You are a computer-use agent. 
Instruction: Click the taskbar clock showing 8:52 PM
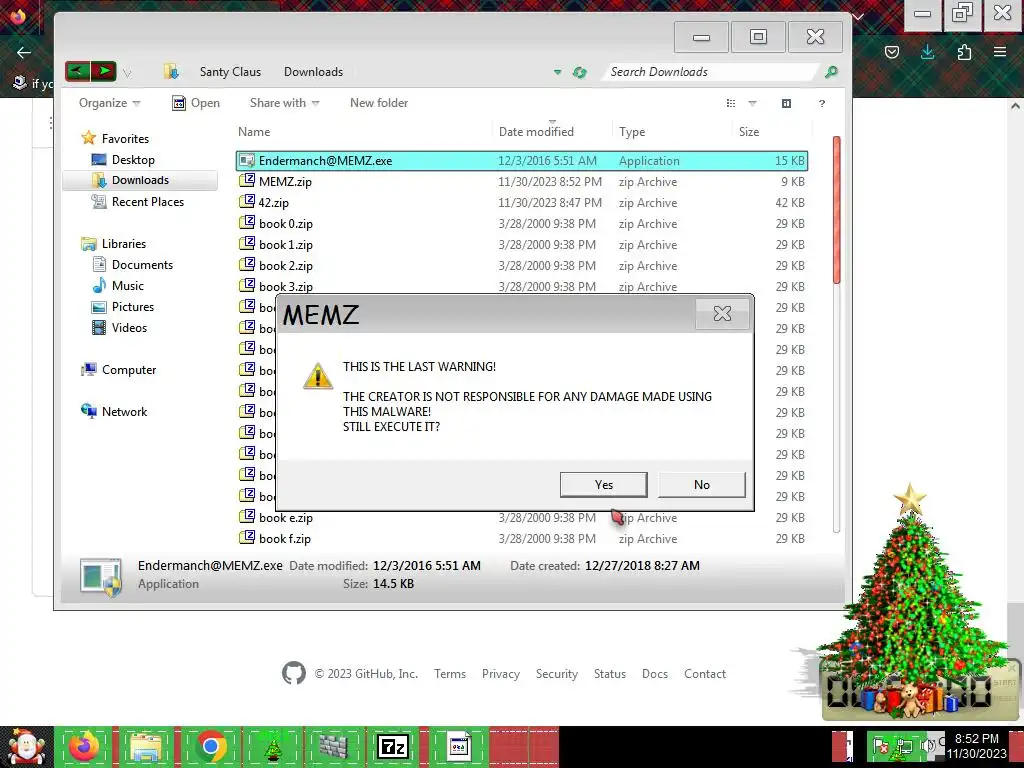[x=977, y=746]
